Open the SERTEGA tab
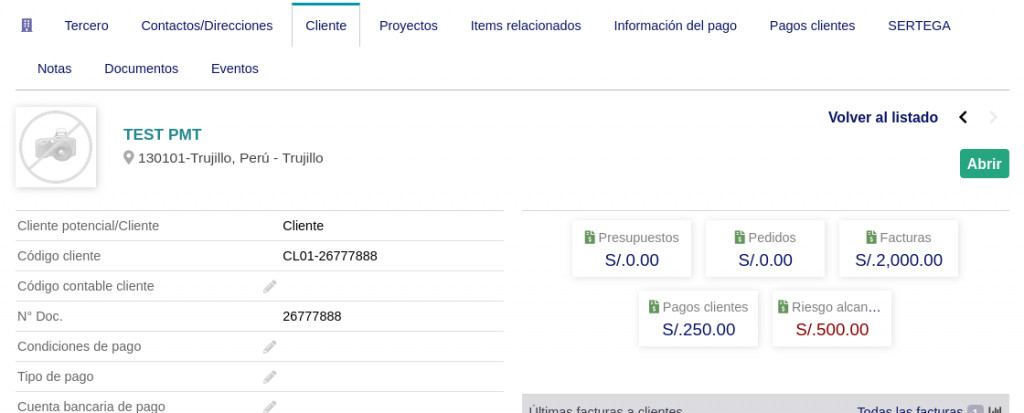 pyautogui.click(x=919, y=26)
